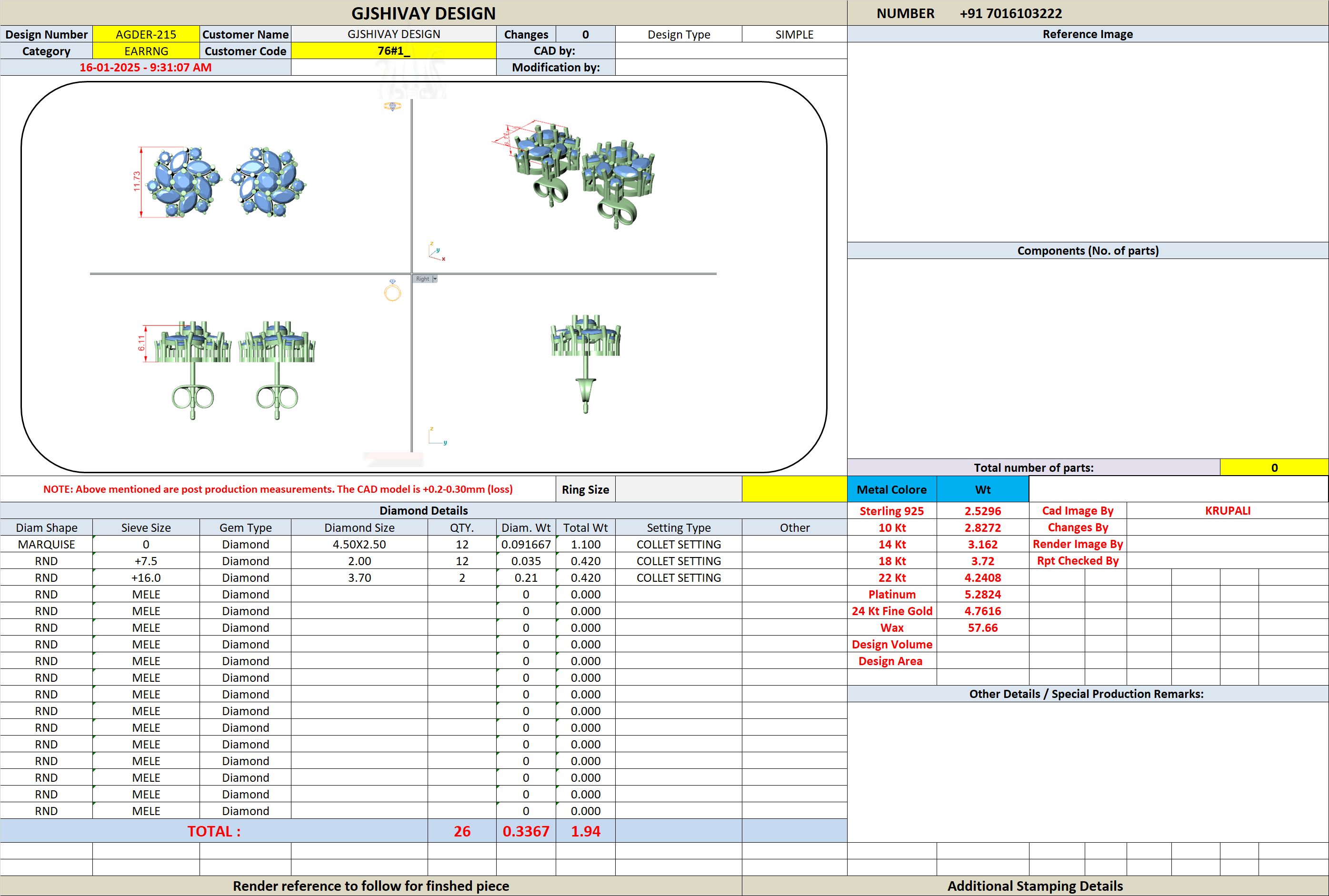1329x896 pixels.
Task: Select the EARRNG category cell
Action: click(146, 51)
